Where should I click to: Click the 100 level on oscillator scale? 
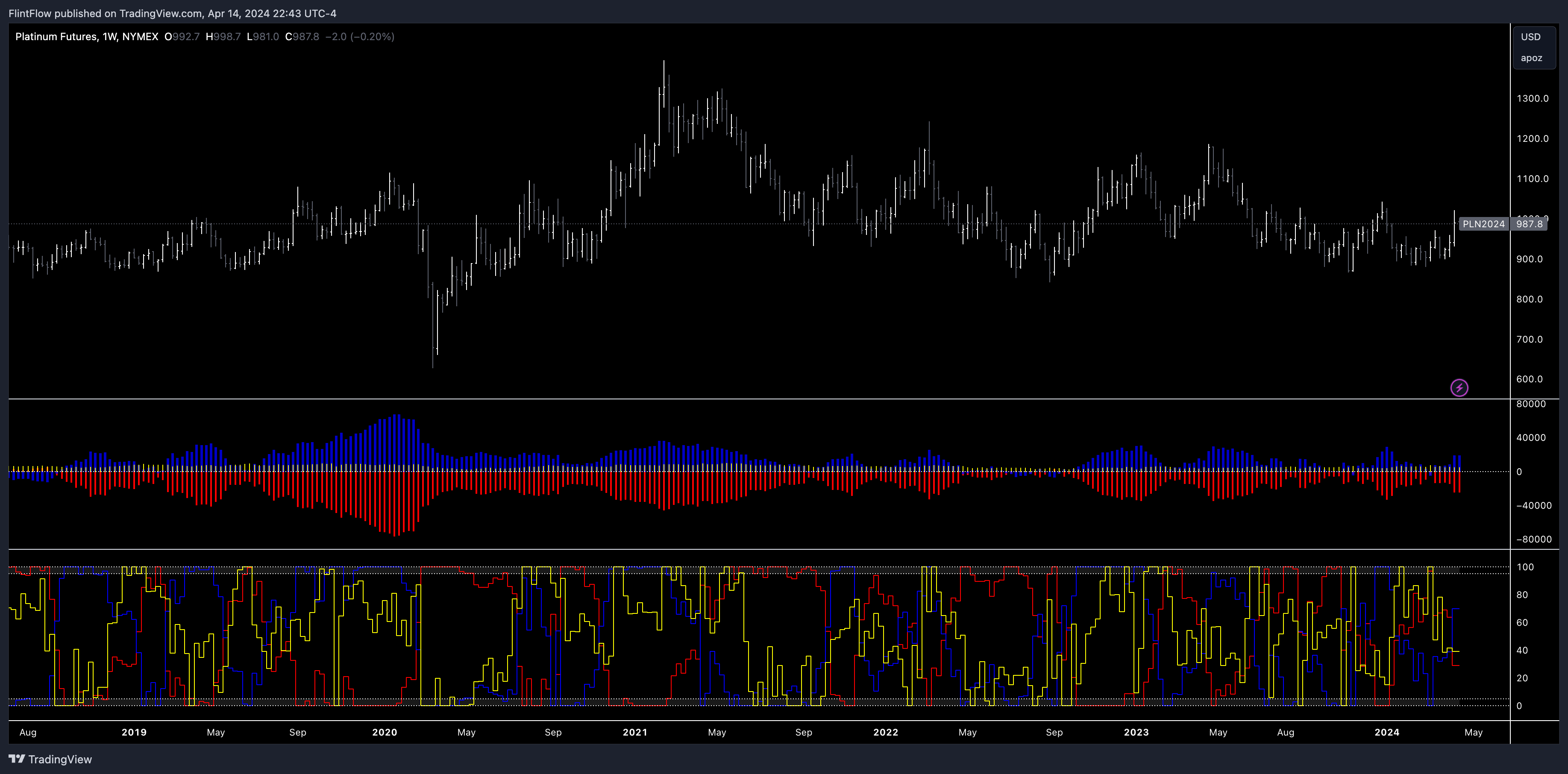coord(1525,567)
